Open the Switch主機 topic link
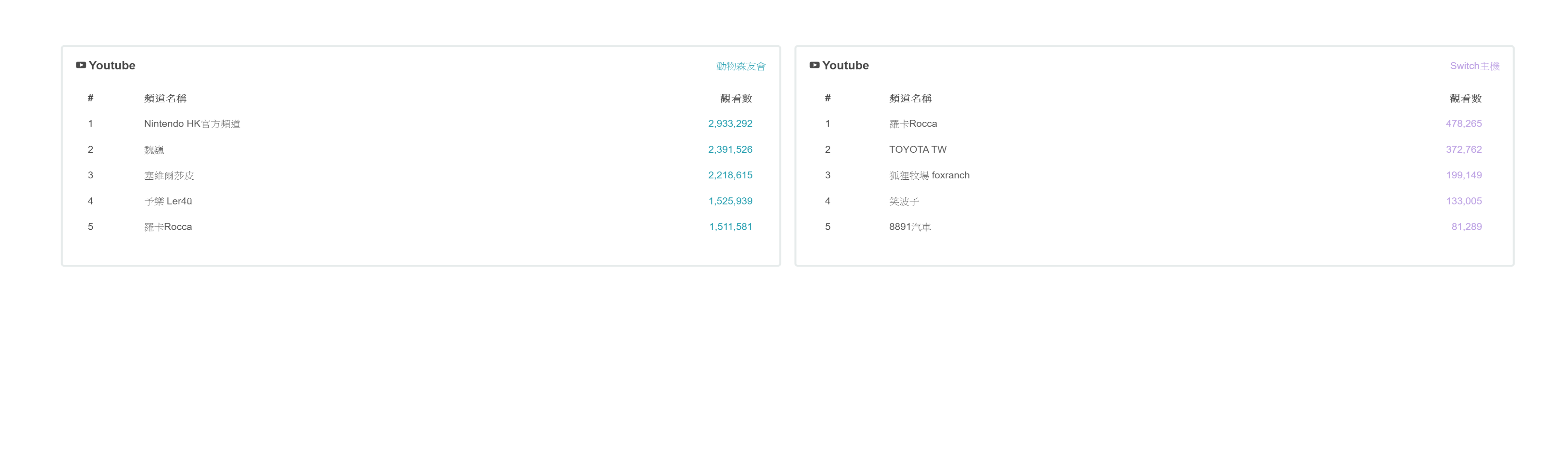Viewport: 1568px width, 458px height. coord(1474,66)
